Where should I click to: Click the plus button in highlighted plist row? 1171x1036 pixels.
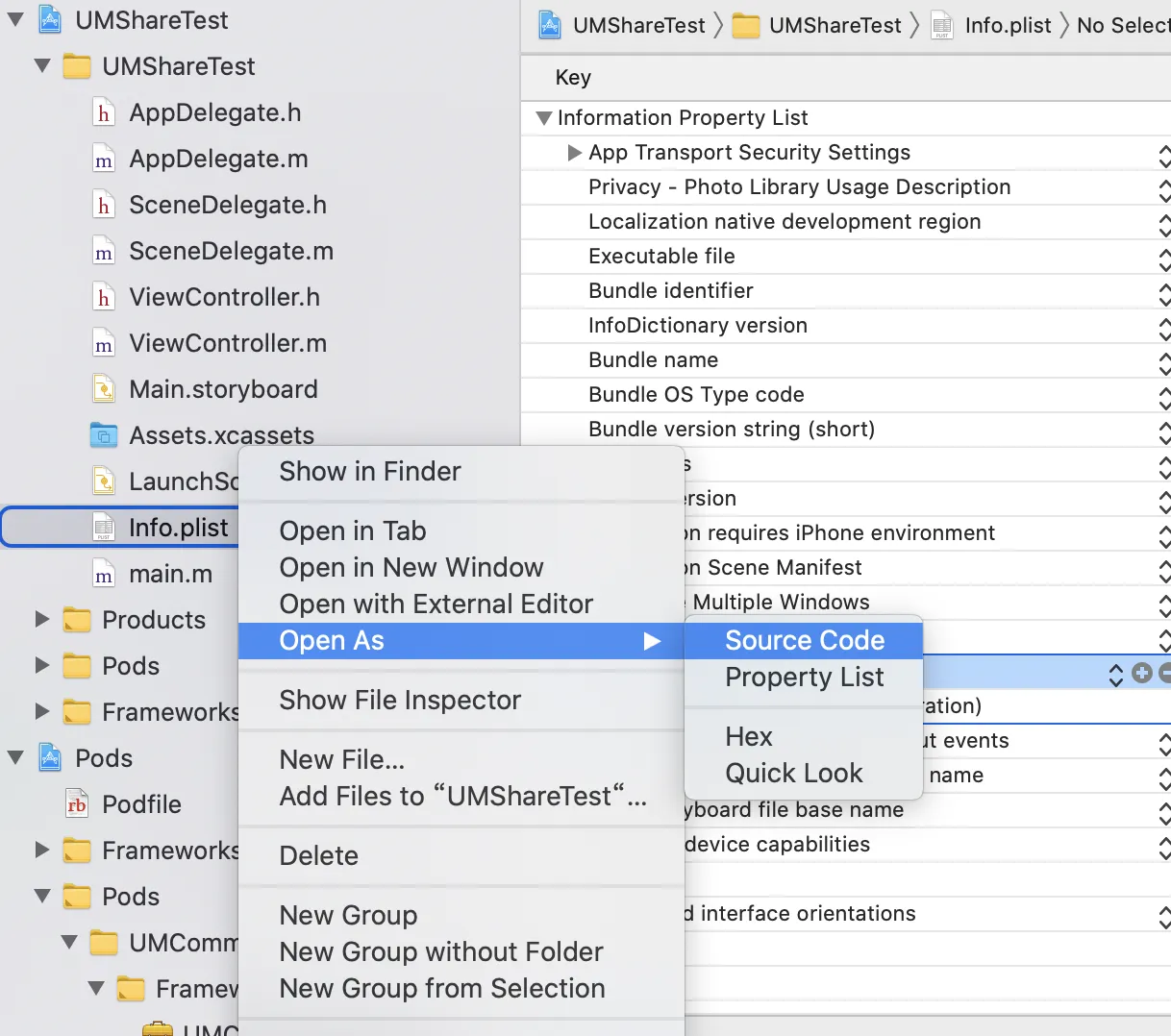coord(1142,674)
